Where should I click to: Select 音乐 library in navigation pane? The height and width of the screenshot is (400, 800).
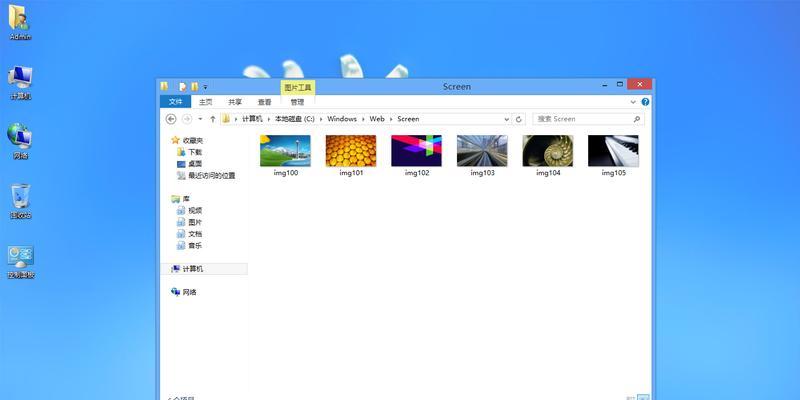(x=190, y=246)
